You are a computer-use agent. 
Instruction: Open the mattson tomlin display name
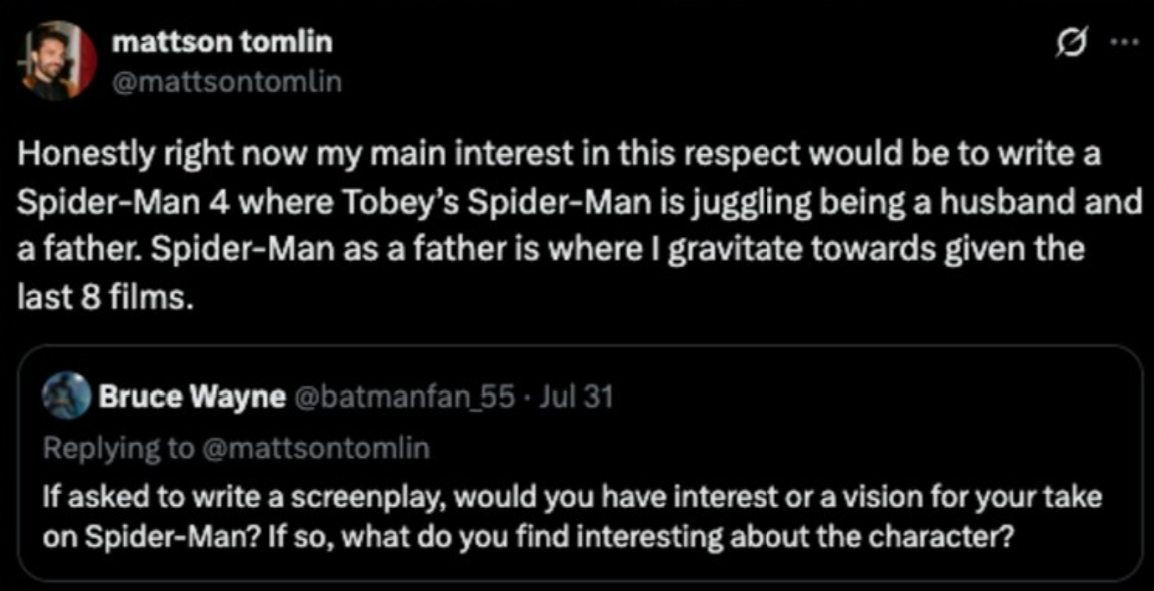tap(222, 43)
